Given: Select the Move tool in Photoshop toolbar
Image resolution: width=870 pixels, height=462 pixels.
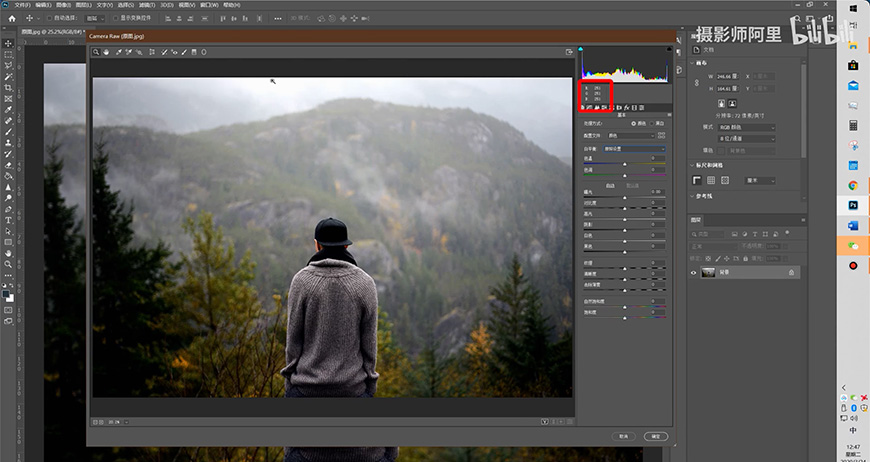Looking at the screenshot, I should click(x=8, y=43).
